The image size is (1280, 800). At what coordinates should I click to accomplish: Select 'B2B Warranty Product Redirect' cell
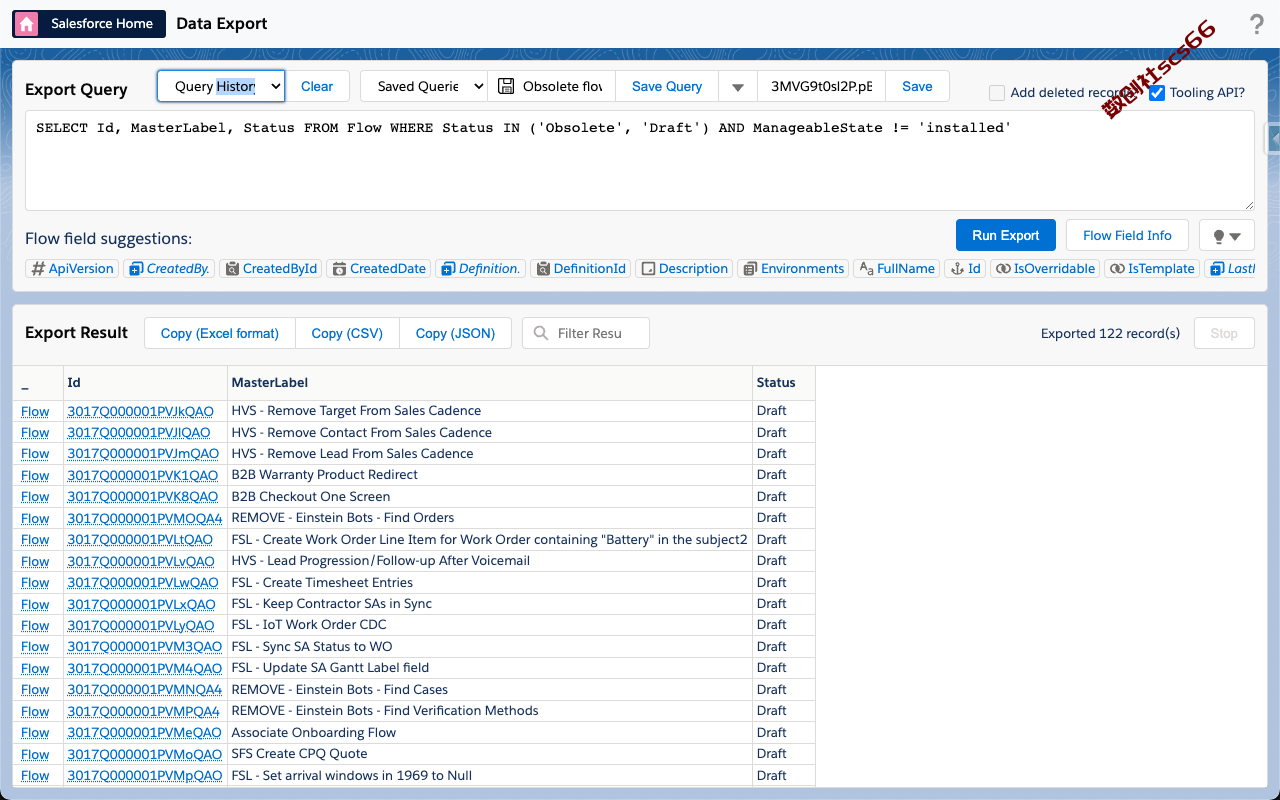point(490,475)
